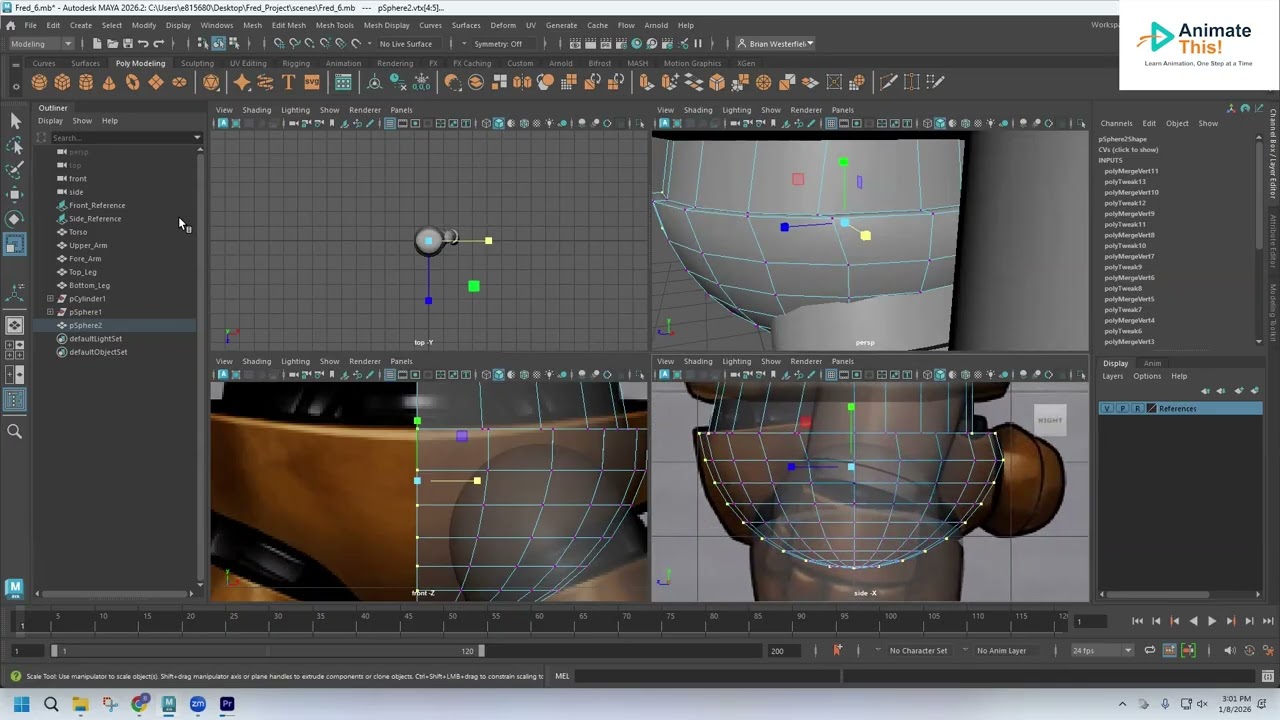Activate the Lasso Select tool
Screen dimensions: 1280x720
pyautogui.click(x=14, y=146)
